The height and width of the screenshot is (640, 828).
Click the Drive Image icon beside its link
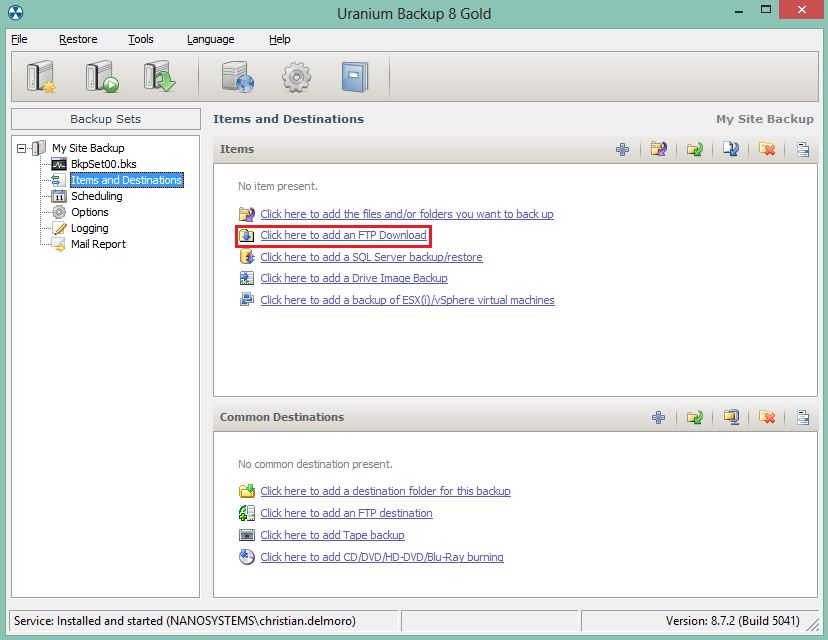(247, 278)
